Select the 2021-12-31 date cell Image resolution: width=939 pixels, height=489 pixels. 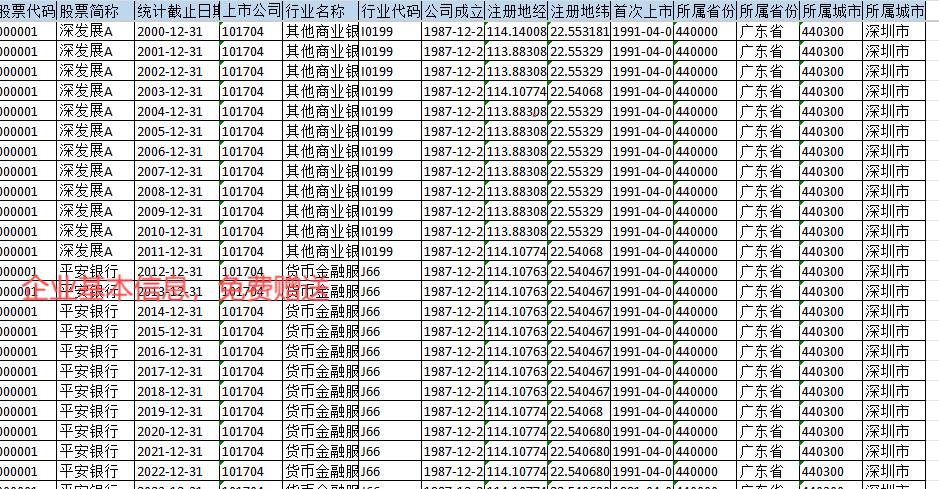(177, 451)
